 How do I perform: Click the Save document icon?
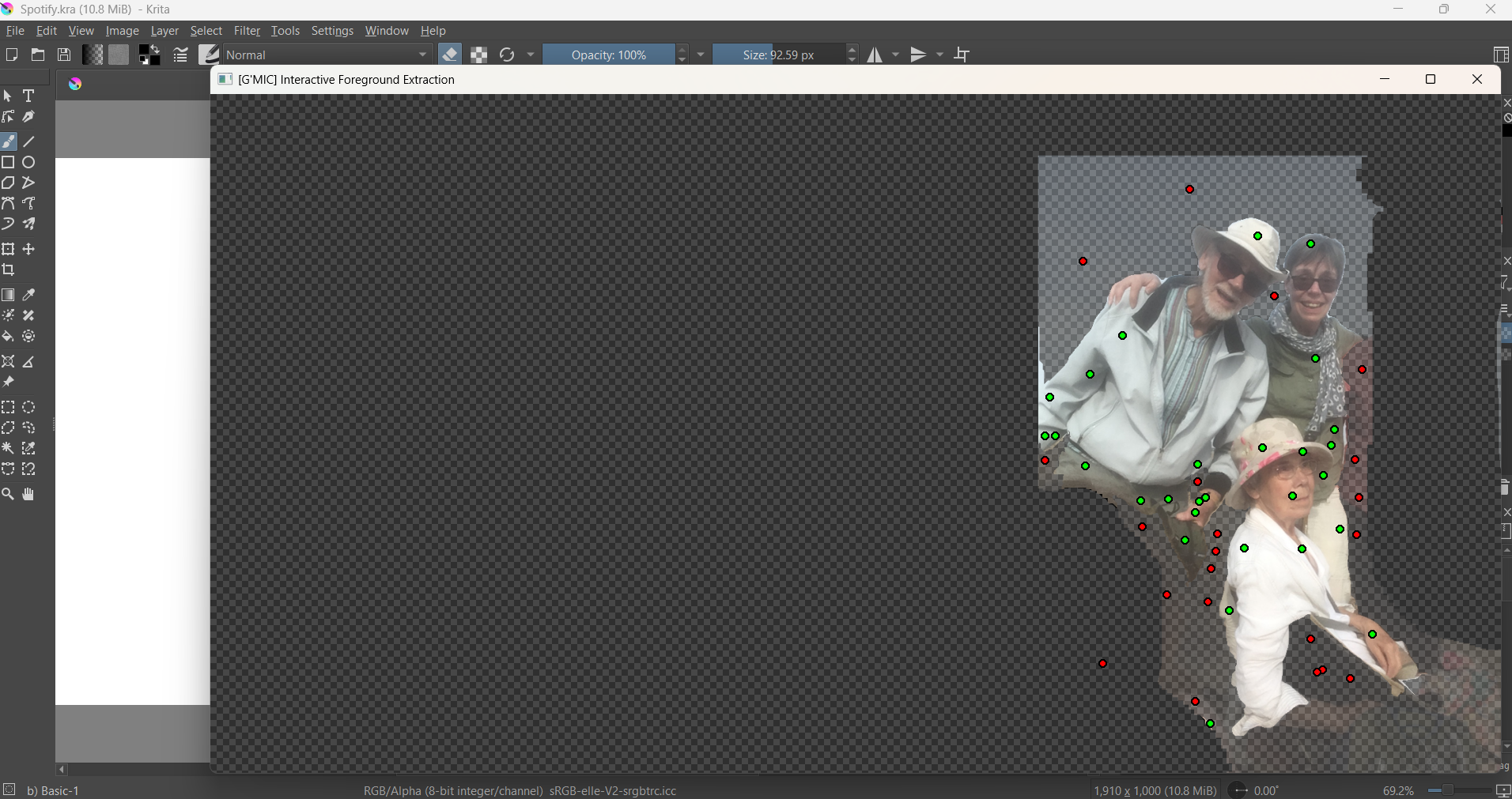(65, 55)
